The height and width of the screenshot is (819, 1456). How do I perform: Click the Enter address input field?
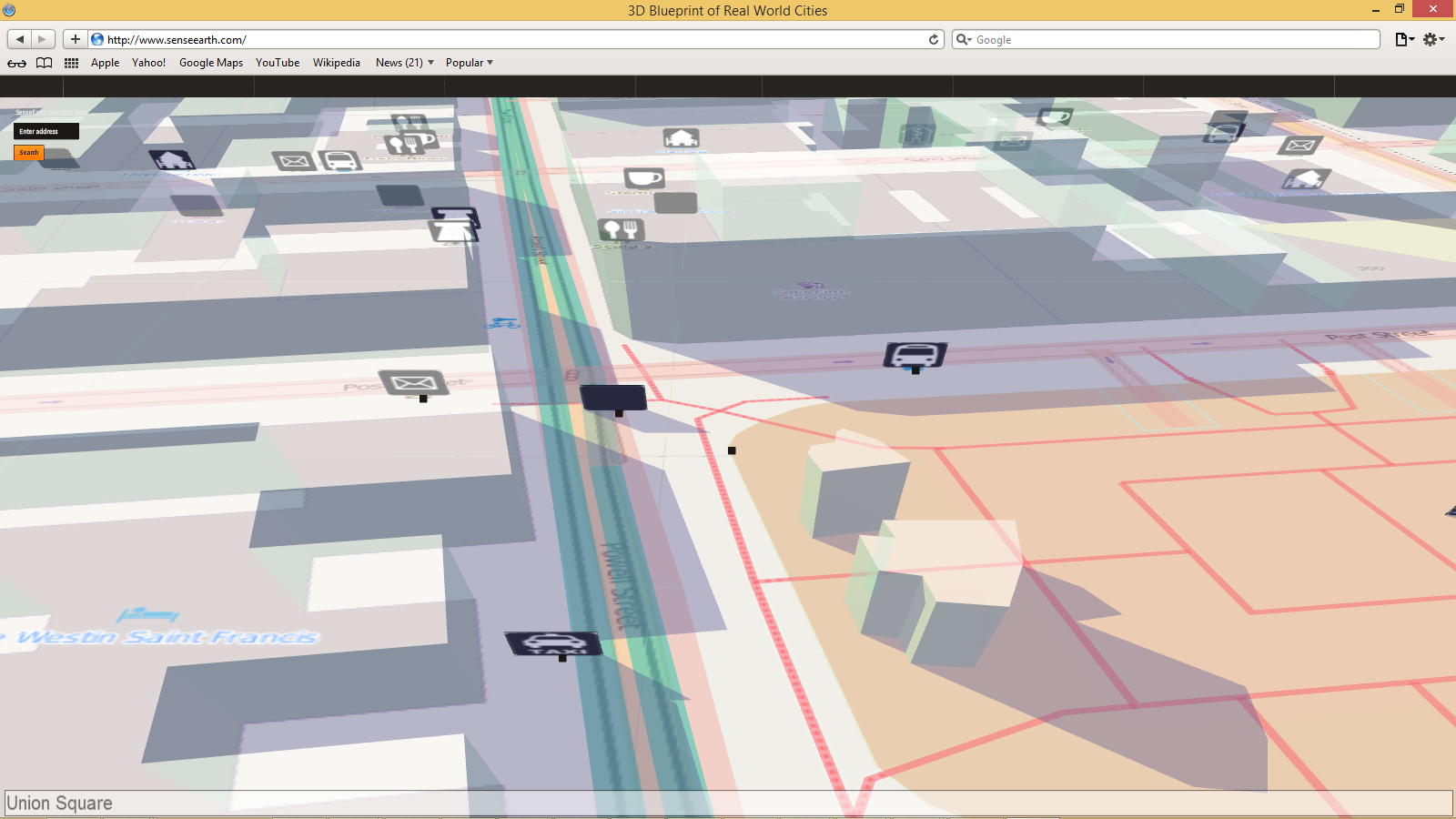point(46,131)
